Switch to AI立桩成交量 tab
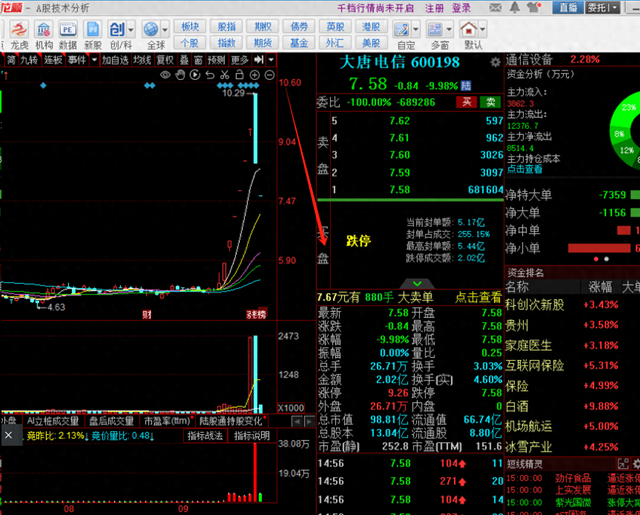Screen dimensions: 640x515 click(x=53, y=421)
